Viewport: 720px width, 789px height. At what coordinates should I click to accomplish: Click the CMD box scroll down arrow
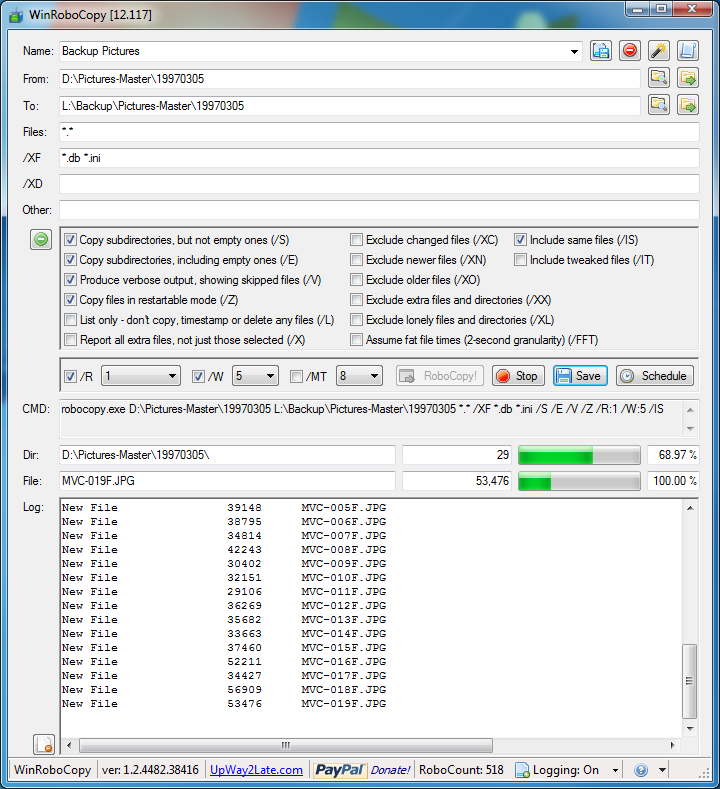[690, 429]
